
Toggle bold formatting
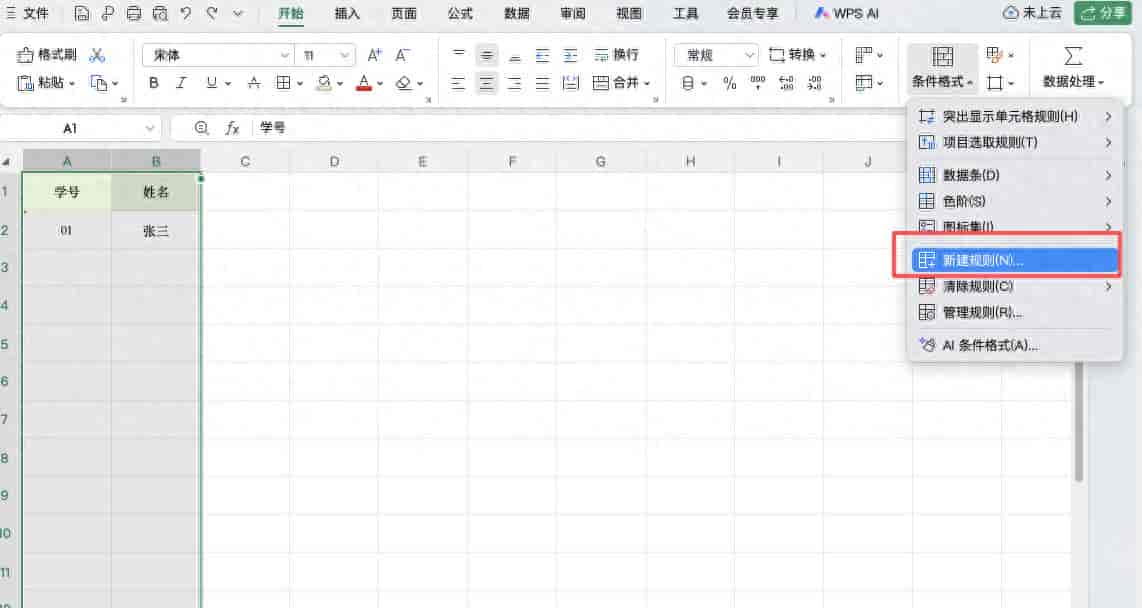pyautogui.click(x=154, y=83)
